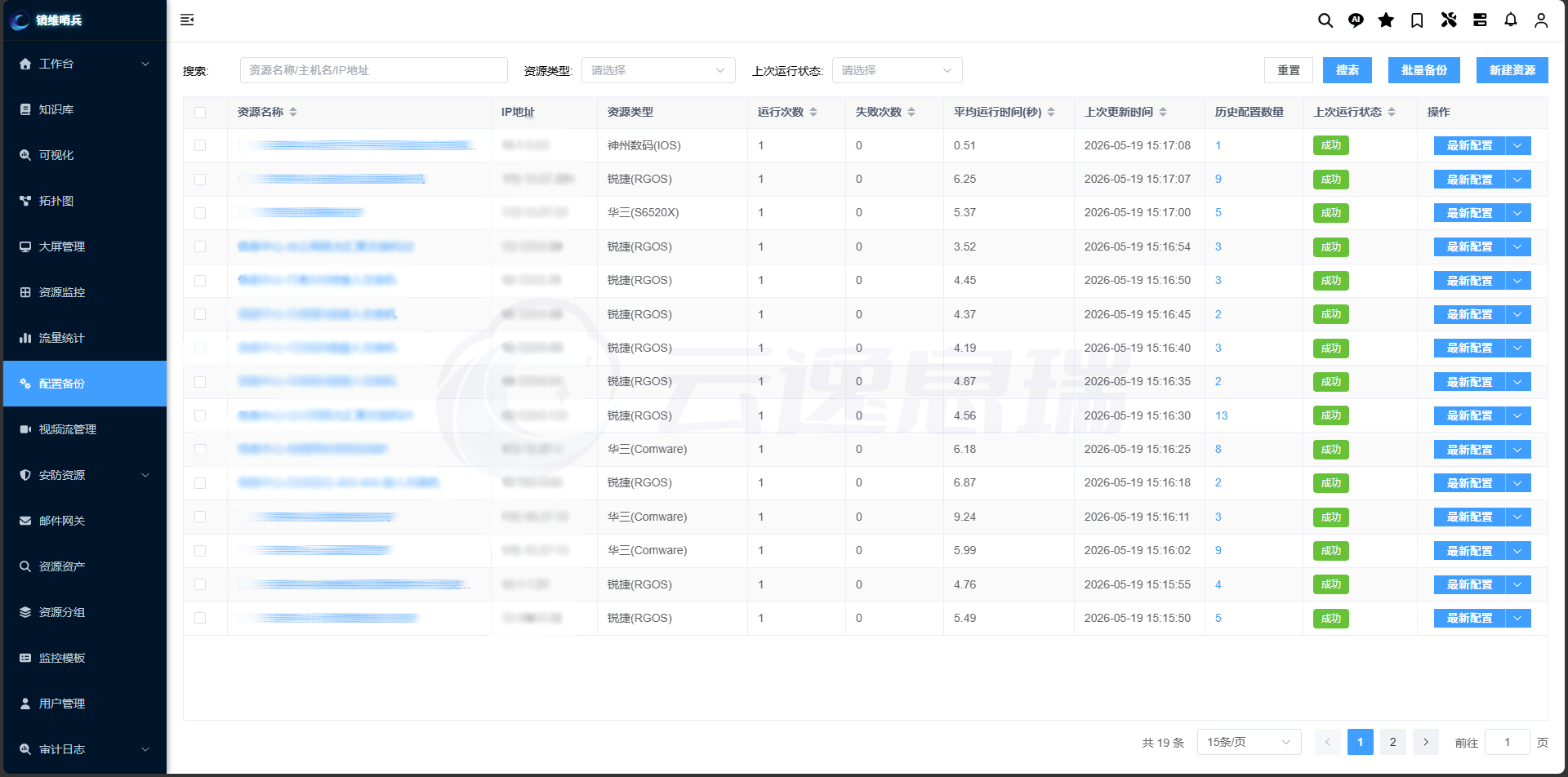This screenshot has width=1568, height=777.
Task: Click the next page arrow
Action: point(1426,742)
